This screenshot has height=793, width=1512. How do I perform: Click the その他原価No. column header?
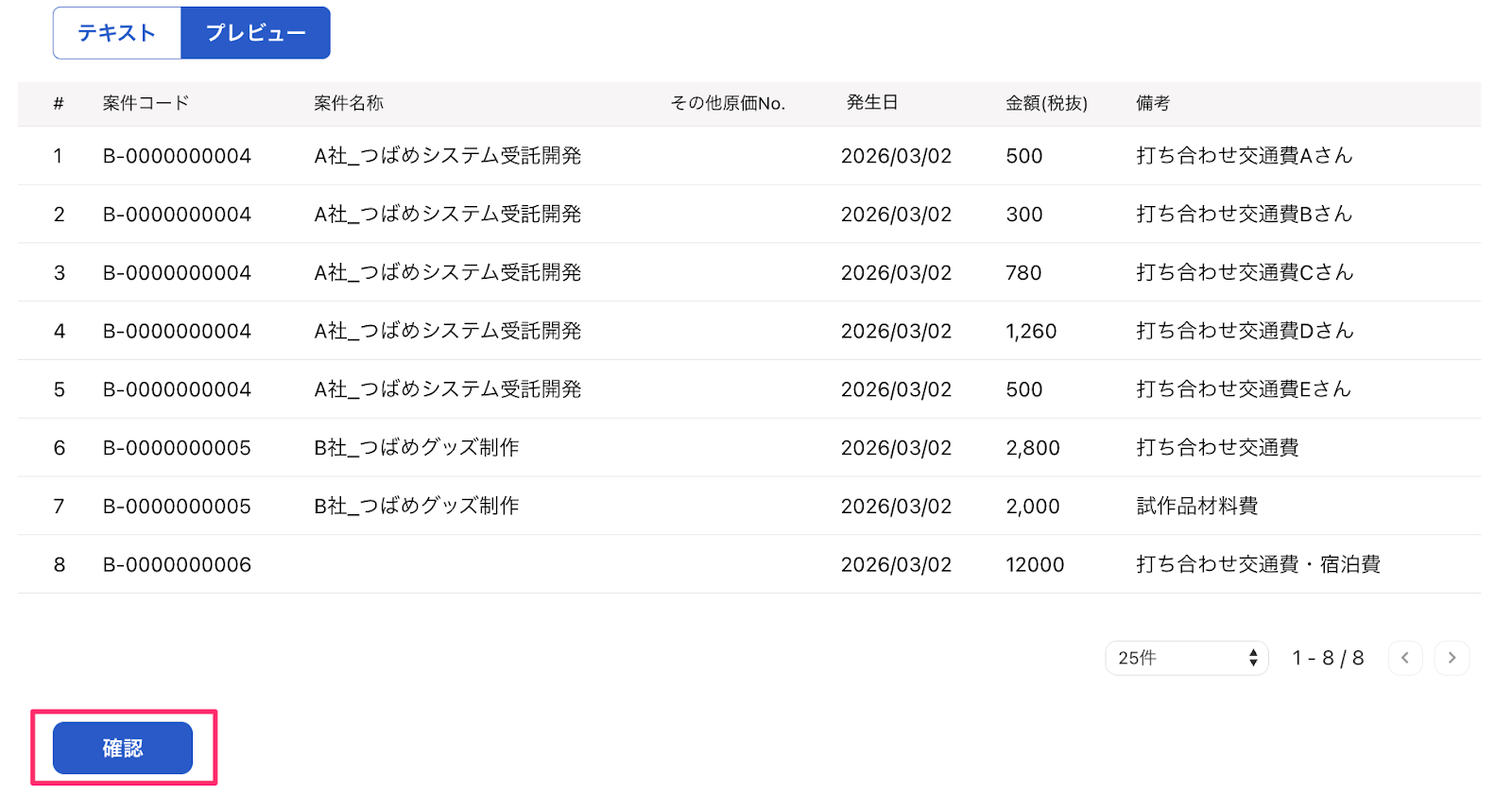(x=728, y=103)
